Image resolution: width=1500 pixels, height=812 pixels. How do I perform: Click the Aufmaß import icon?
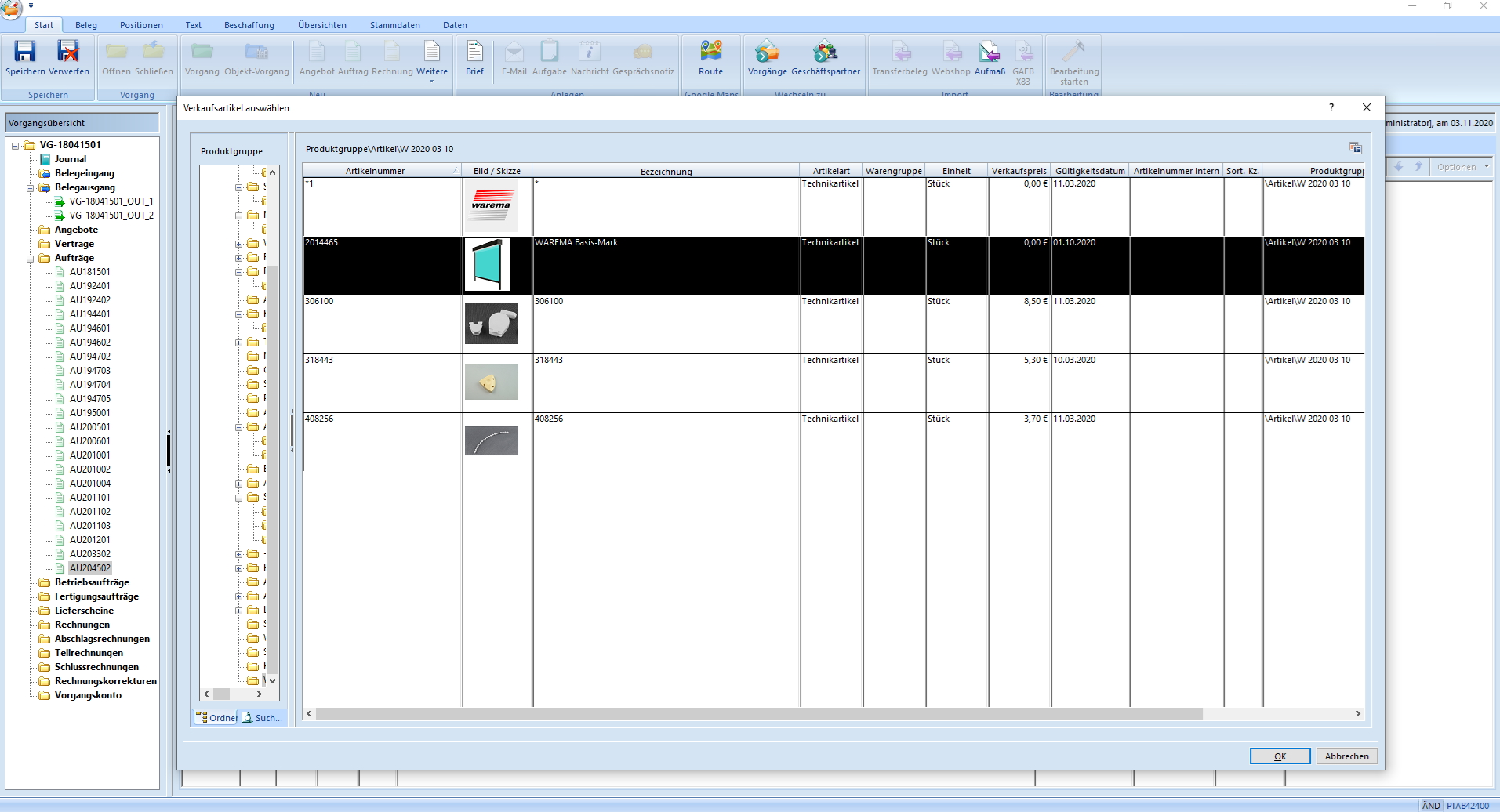990,52
